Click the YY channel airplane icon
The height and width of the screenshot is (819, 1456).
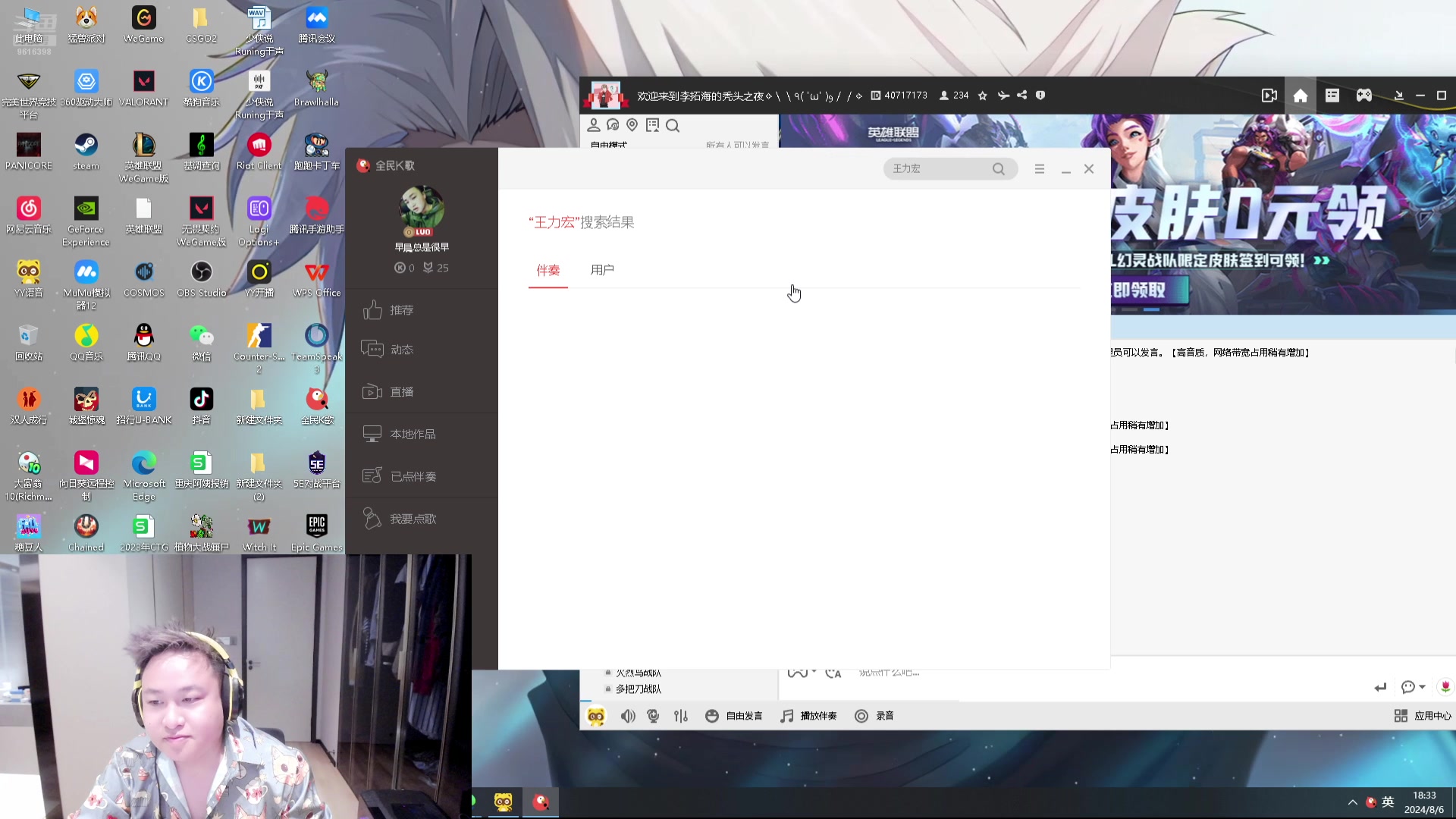(1003, 96)
